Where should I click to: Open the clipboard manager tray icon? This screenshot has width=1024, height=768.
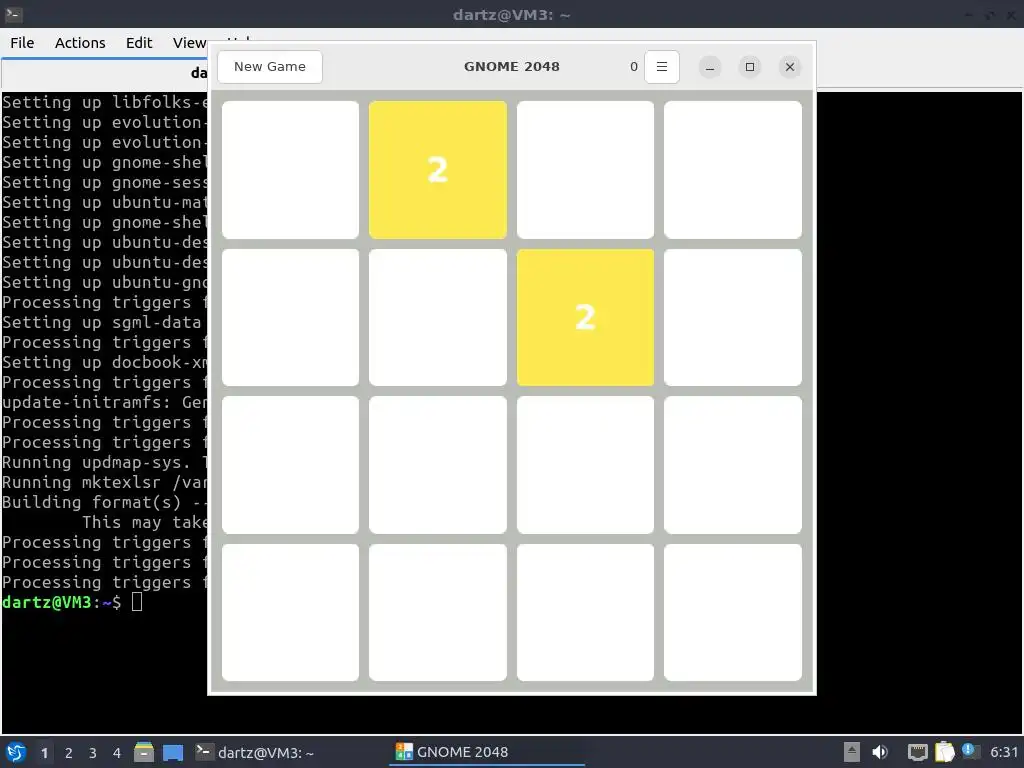944,752
